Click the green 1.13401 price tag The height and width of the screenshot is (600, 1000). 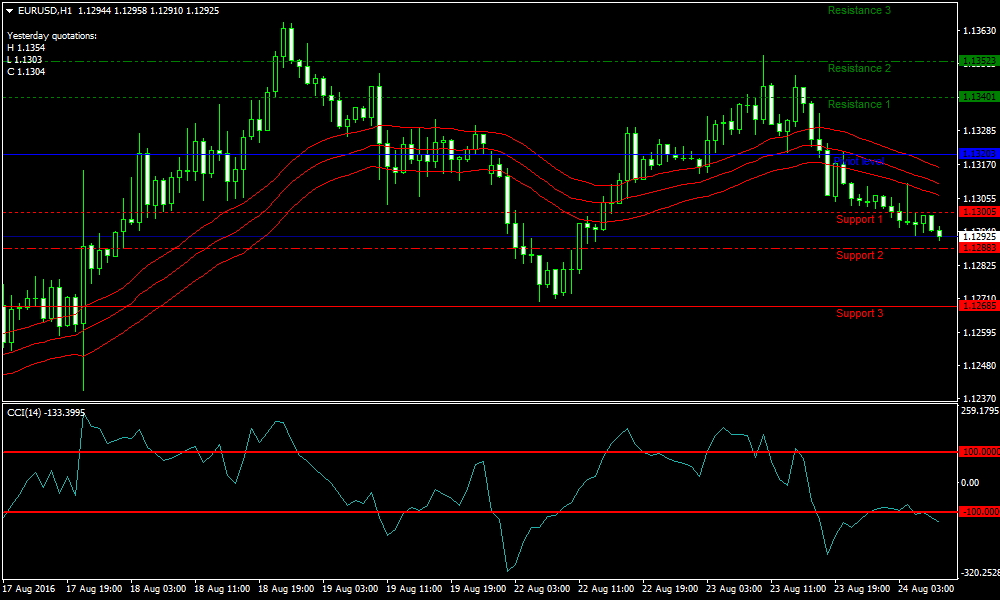(x=977, y=97)
